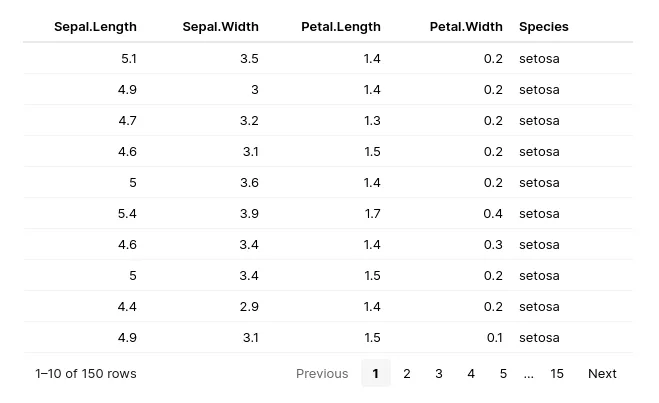Click the Petal.Width cell showing 0.1
Image resolution: width=659 pixels, height=403 pixels.
(494, 337)
